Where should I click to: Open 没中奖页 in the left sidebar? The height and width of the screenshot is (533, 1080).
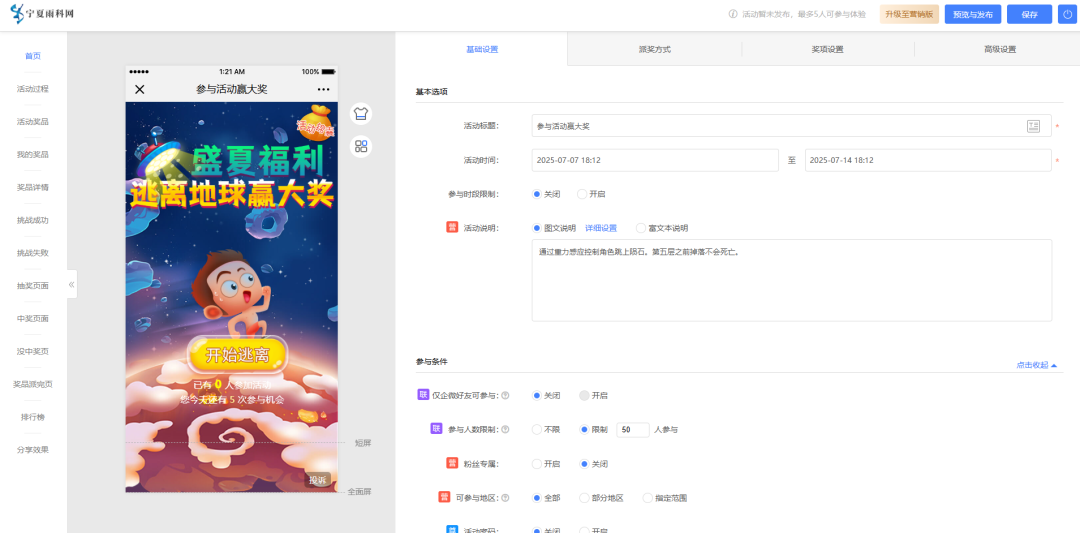coord(33,351)
